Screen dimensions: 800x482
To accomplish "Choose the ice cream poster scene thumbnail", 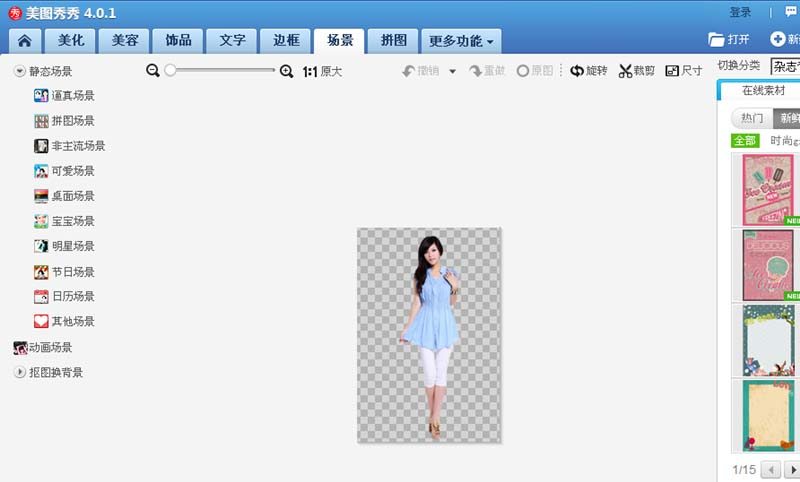I will [768, 190].
